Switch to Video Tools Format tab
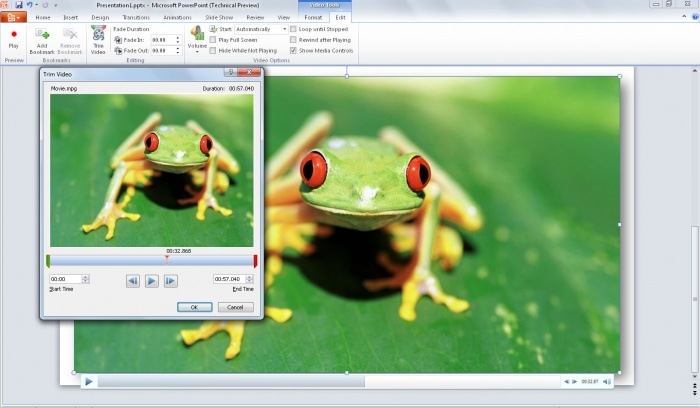 (313, 17)
